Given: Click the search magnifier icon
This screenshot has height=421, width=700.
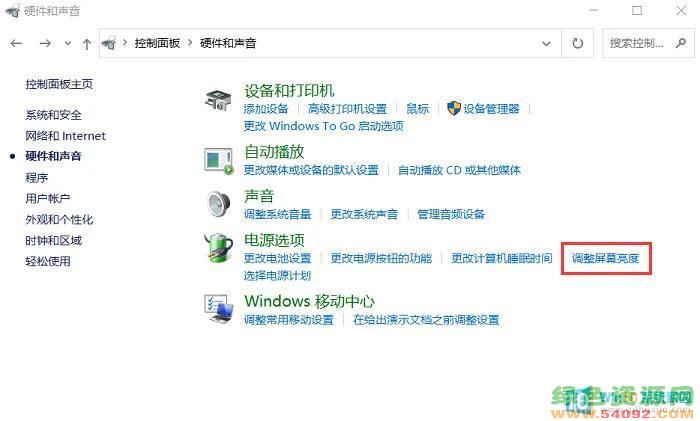Looking at the screenshot, I should point(681,43).
